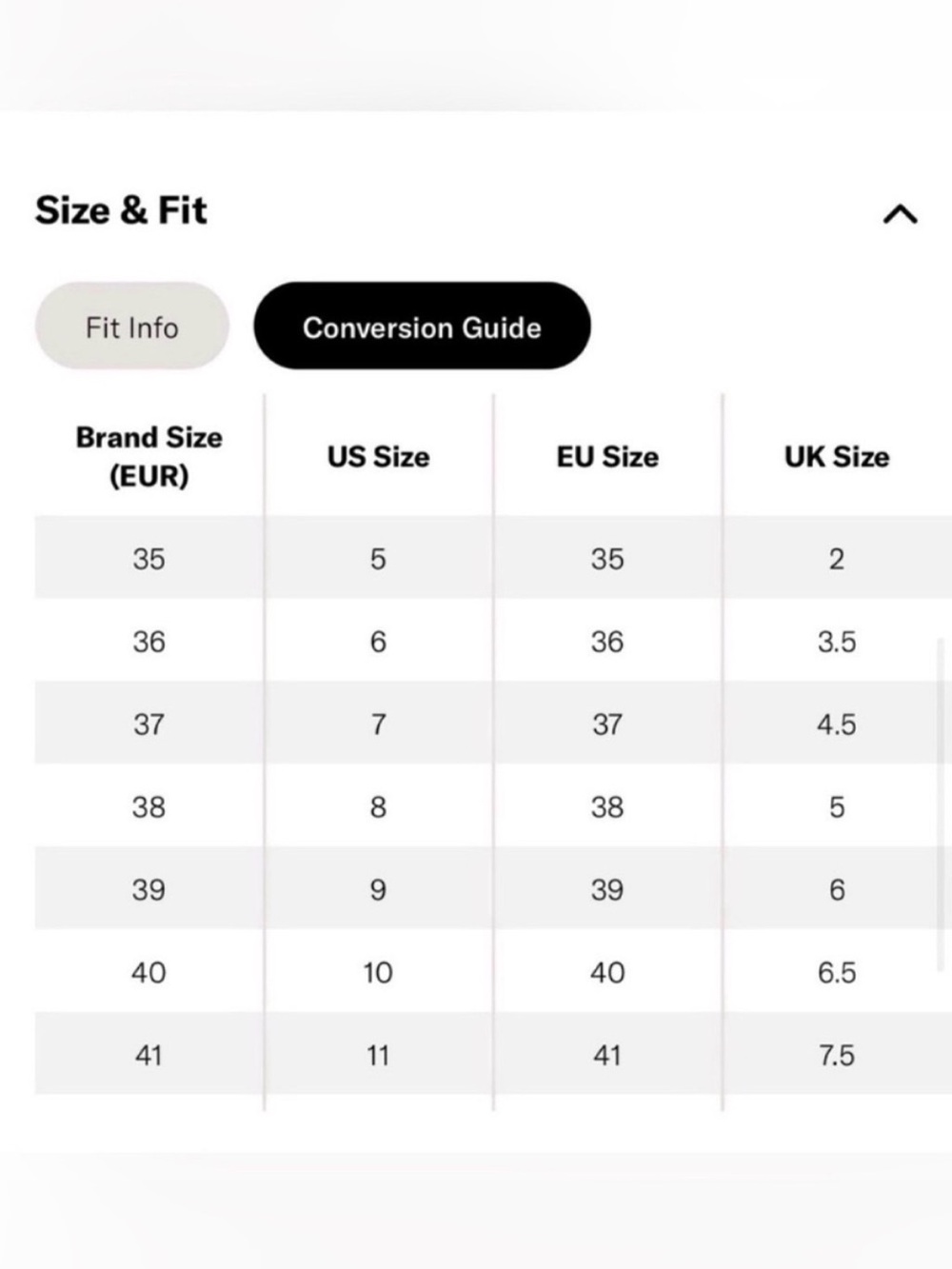Click the UK Size column header

tap(837, 456)
